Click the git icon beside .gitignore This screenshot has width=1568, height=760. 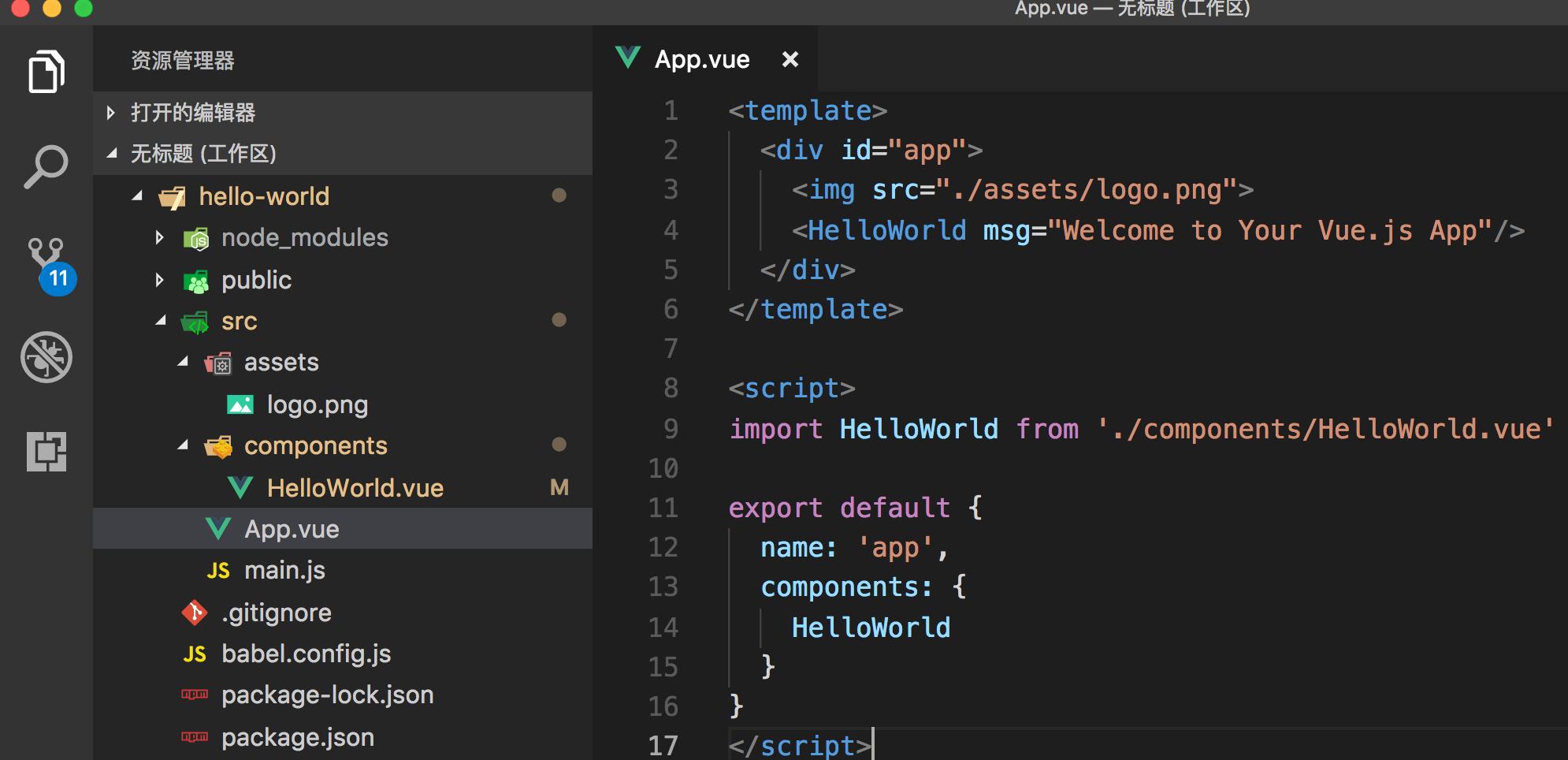[195, 613]
